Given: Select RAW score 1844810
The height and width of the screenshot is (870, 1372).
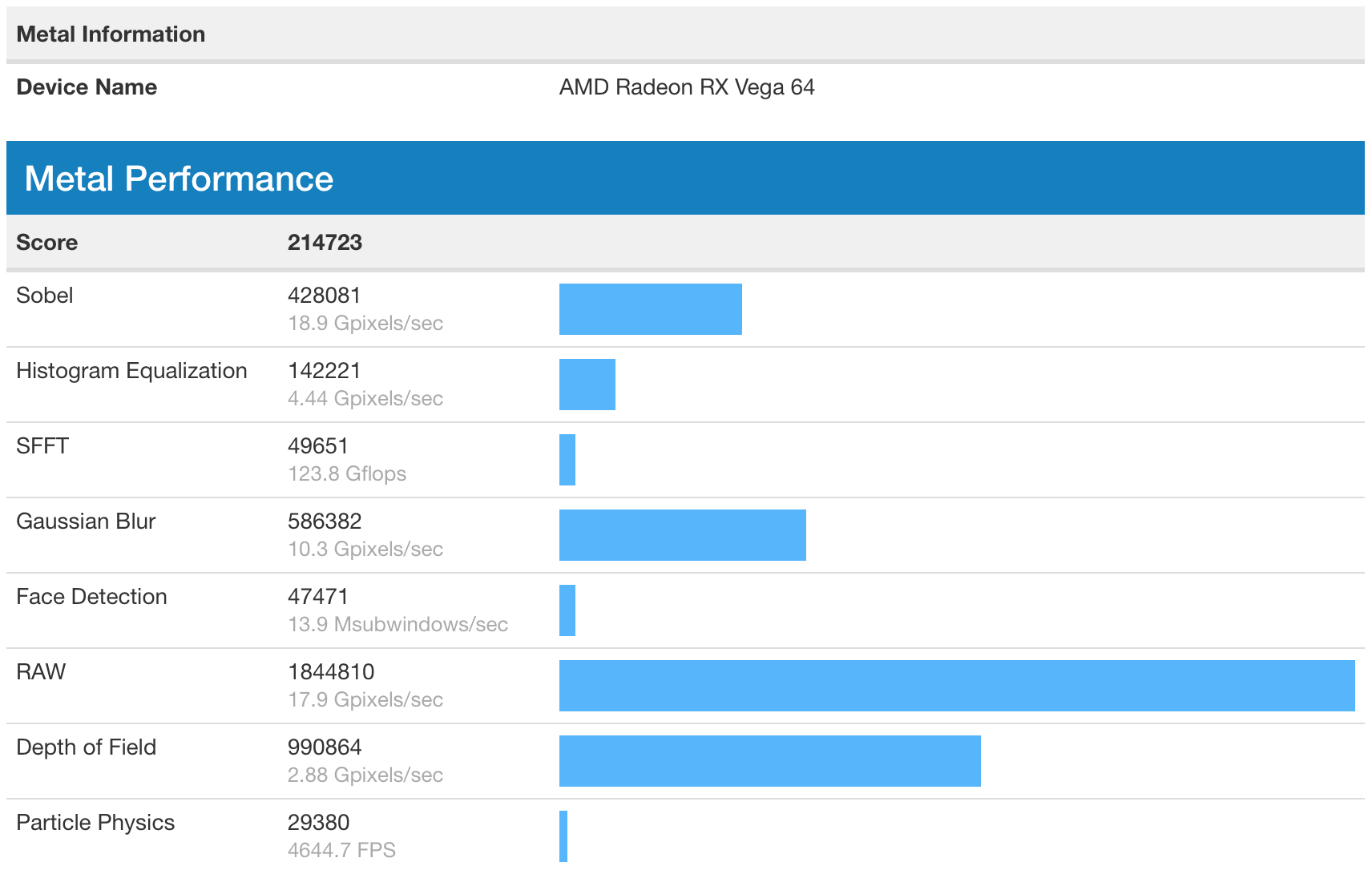Looking at the screenshot, I should point(331,672).
